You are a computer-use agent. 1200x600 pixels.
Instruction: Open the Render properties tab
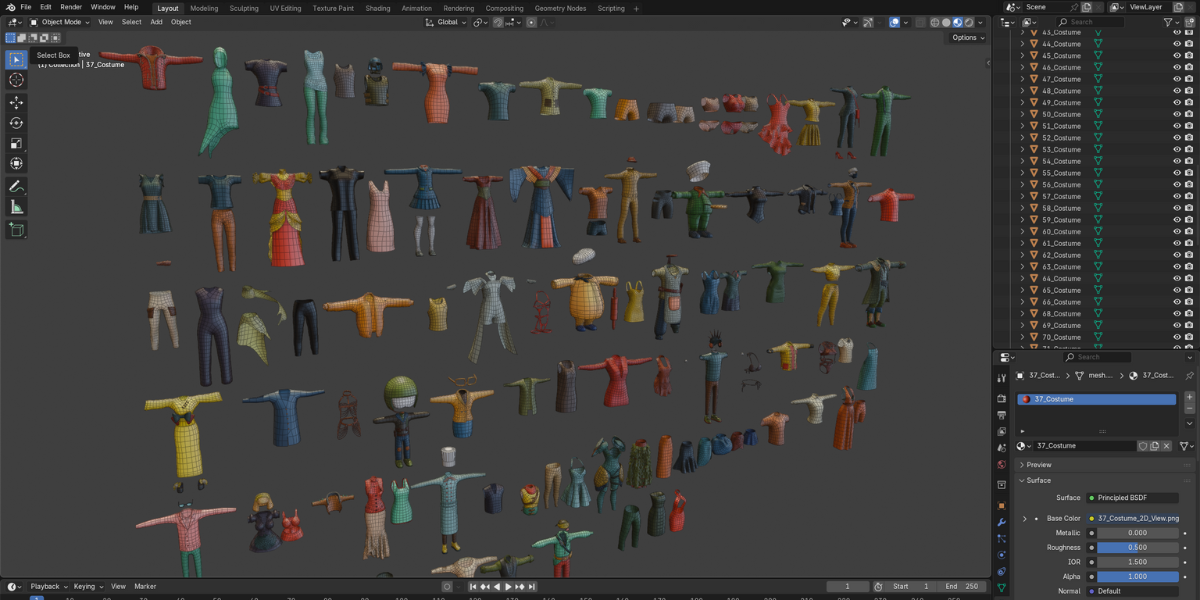click(1001, 398)
